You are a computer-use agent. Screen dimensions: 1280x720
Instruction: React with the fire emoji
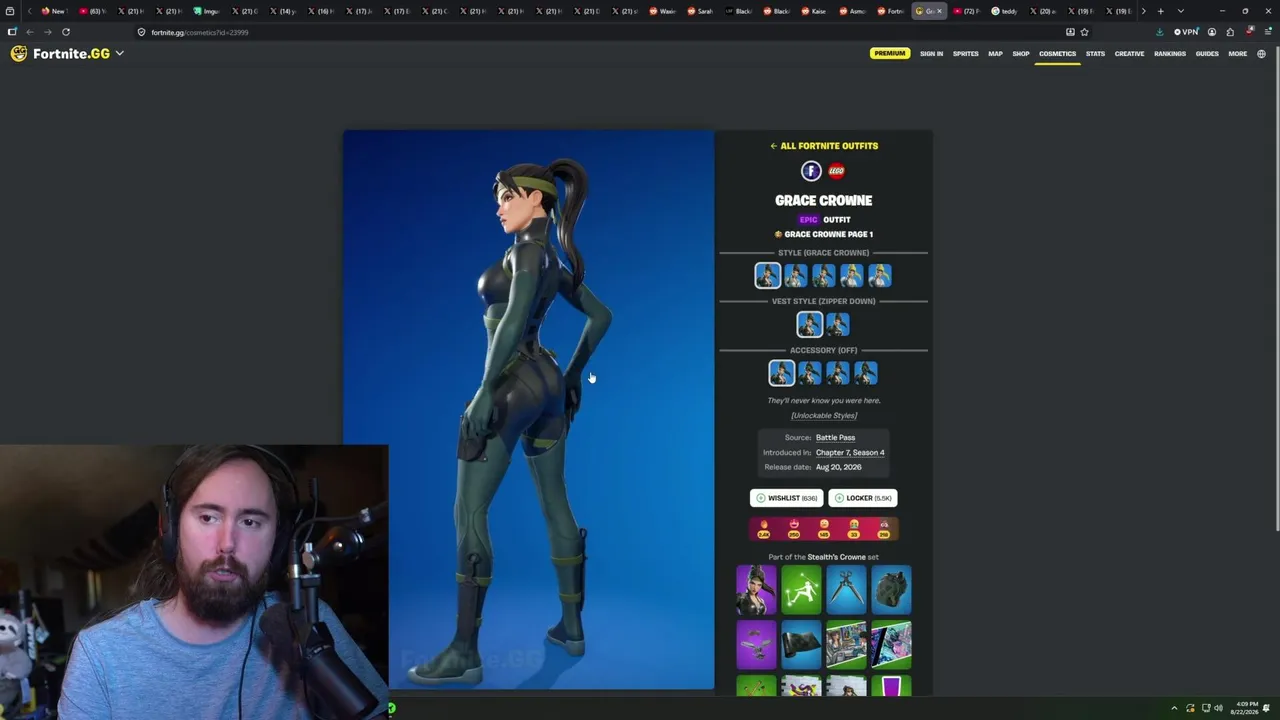point(764,528)
